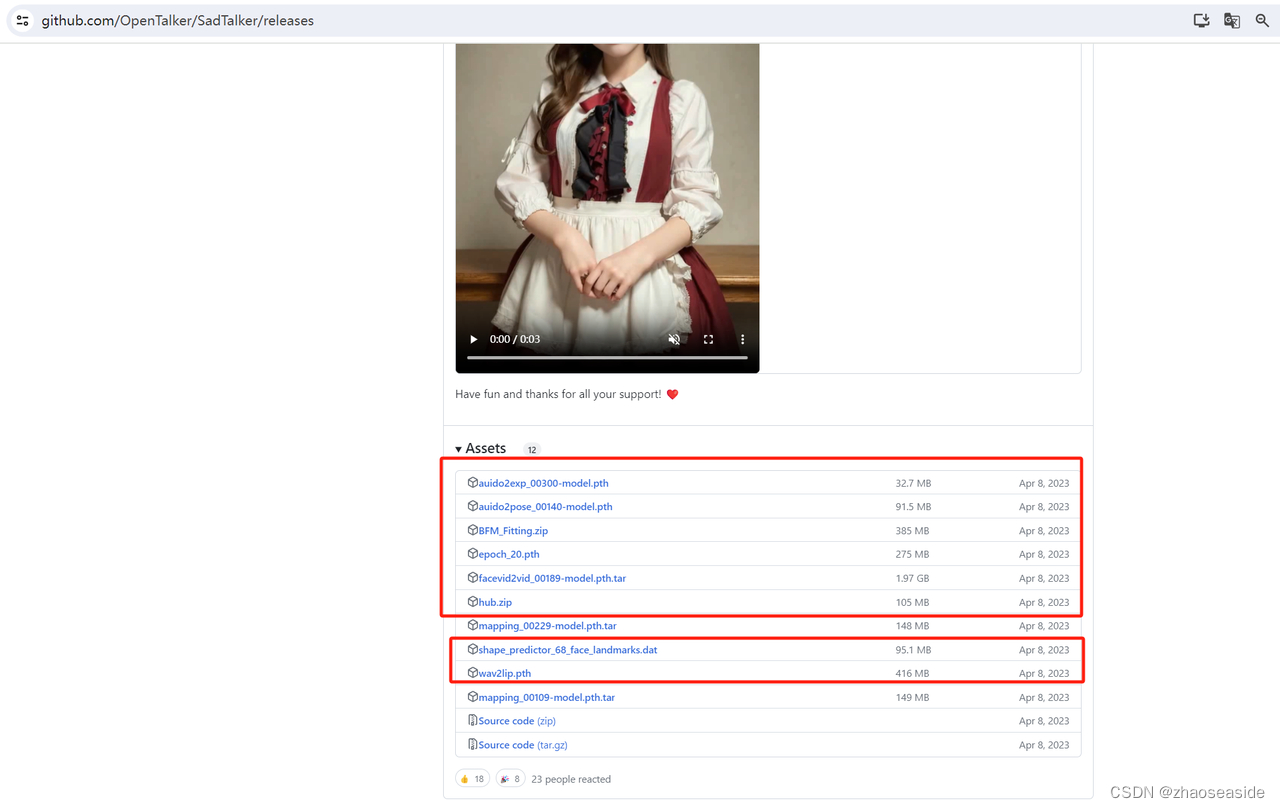
Task: Download shape_predictor_68_face_landmarks.dat
Action: coord(568,650)
